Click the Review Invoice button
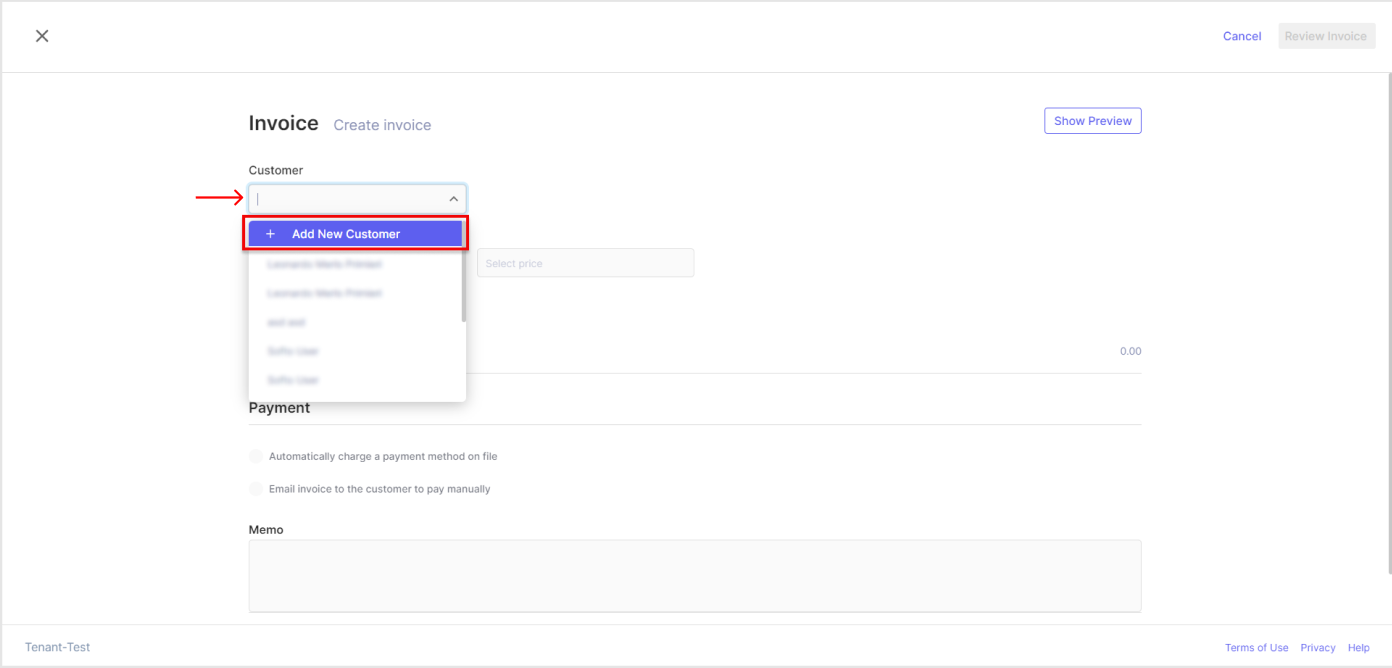 (1326, 36)
